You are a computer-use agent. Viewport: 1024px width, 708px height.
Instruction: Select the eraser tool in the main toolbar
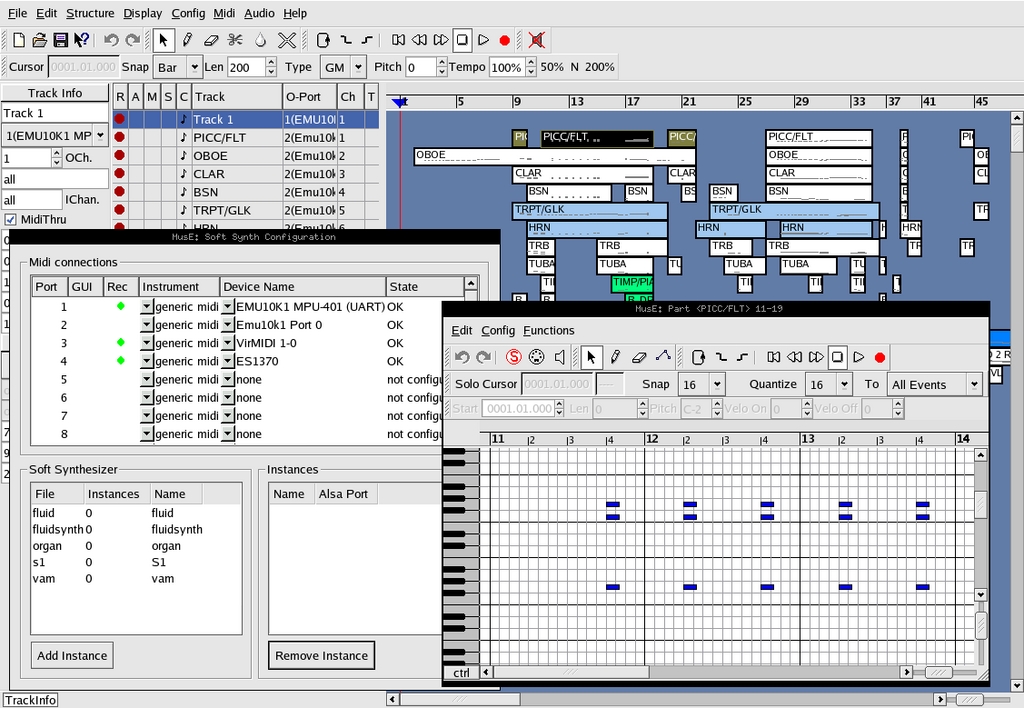coord(210,40)
